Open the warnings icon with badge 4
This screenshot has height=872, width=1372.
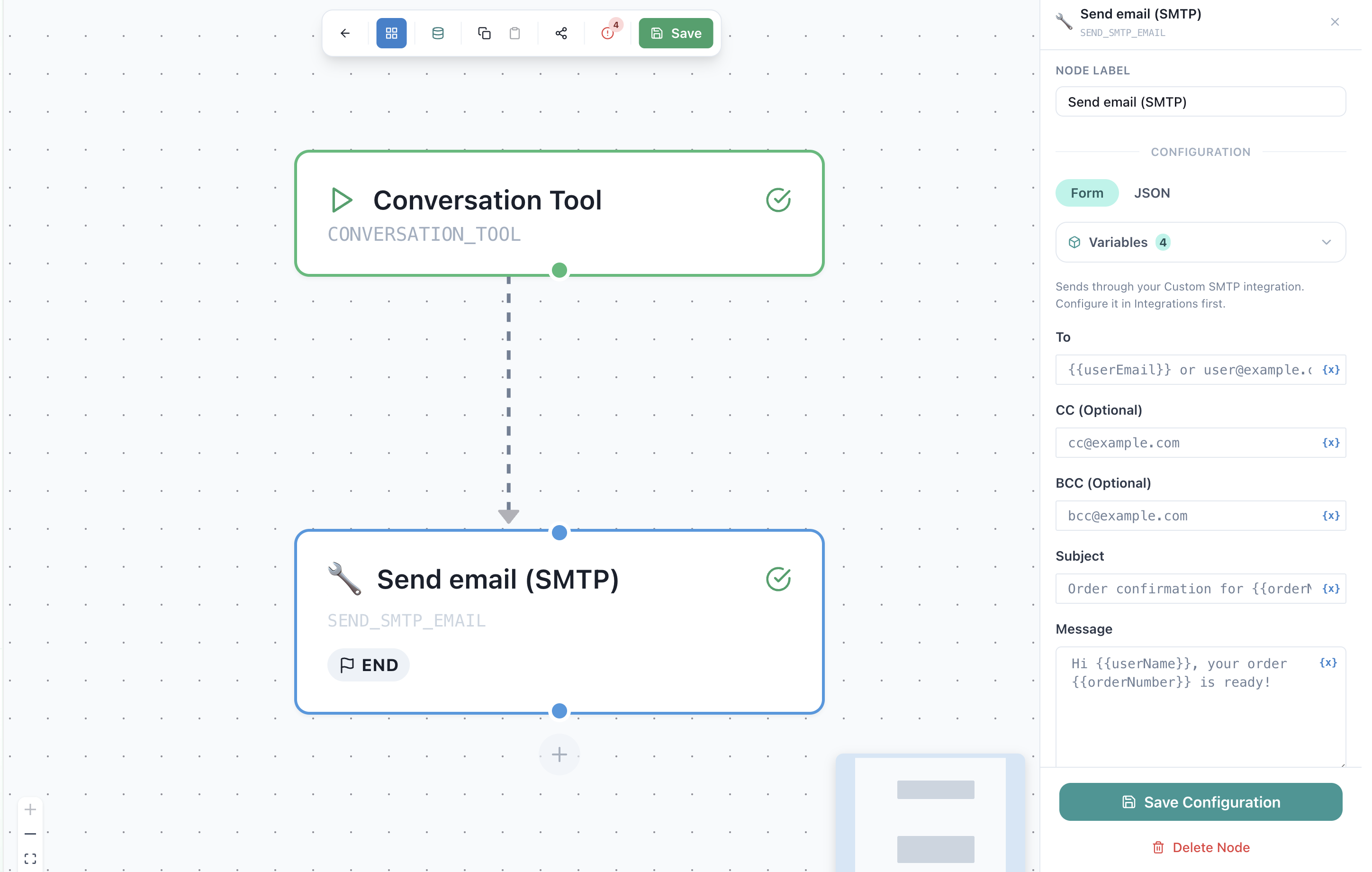click(608, 32)
